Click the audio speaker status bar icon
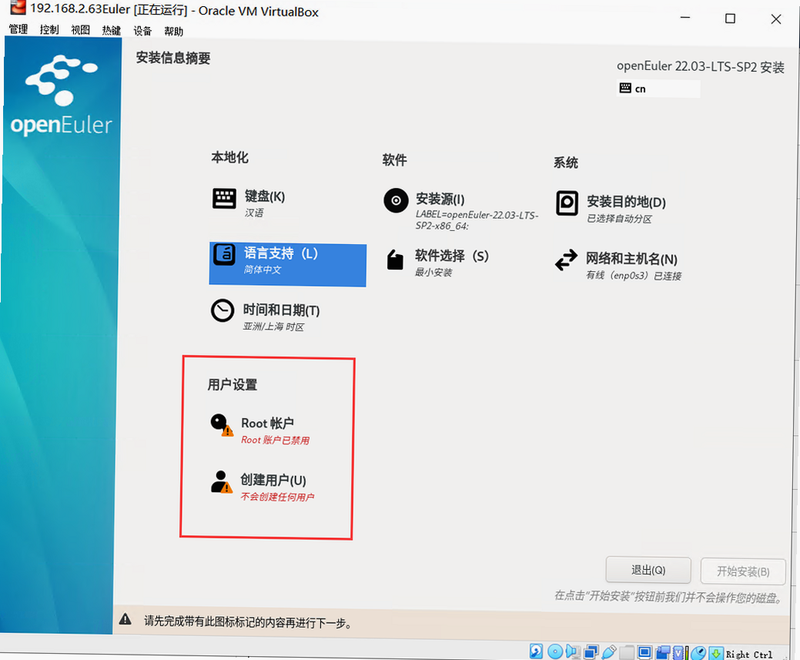The image size is (800, 660). [572, 651]
